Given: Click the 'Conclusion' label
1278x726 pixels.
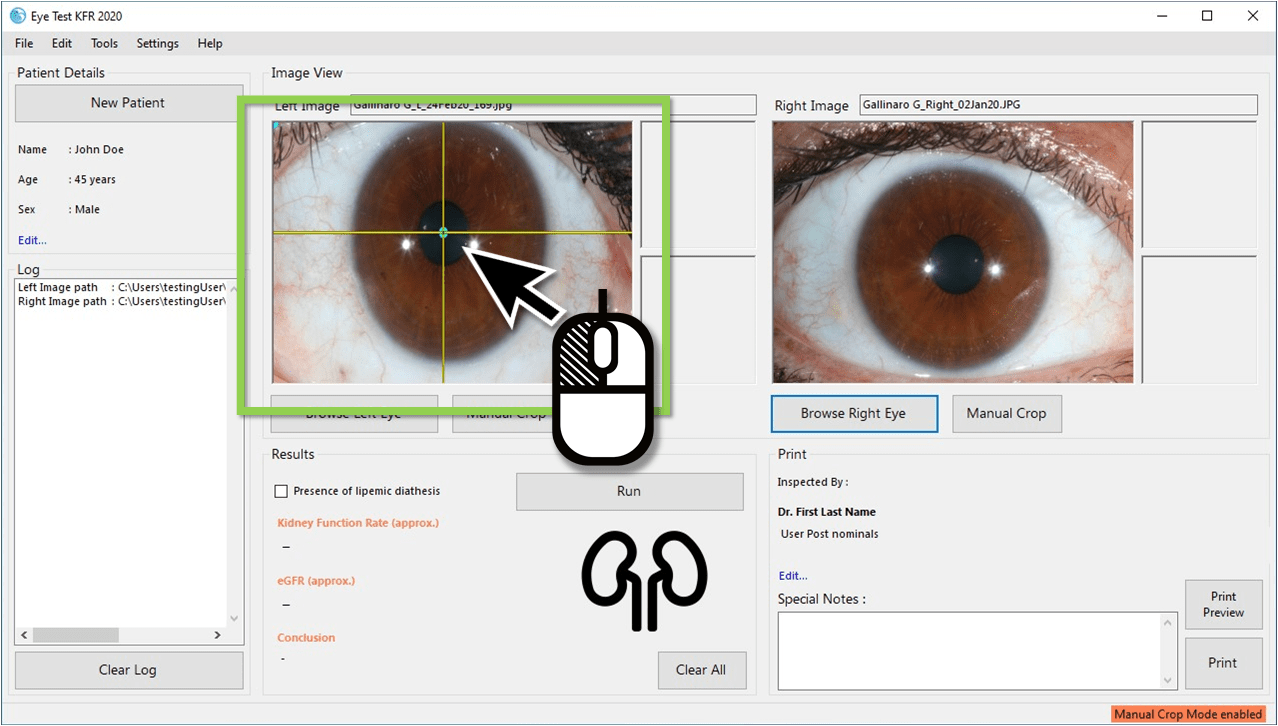Looking at the screenshot, I should coord(306,638).
